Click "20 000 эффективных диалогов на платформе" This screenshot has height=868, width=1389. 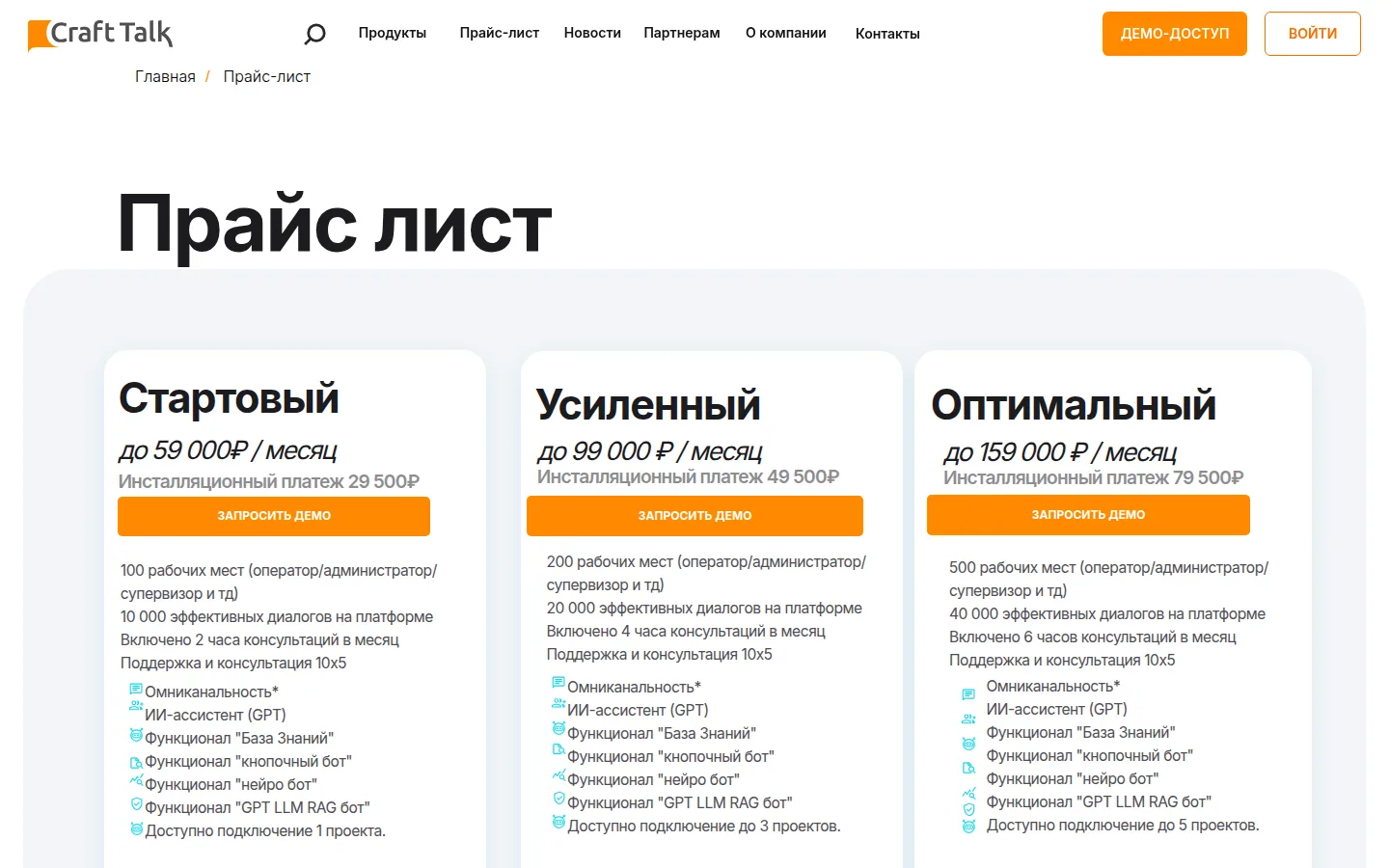coord(704,608)
